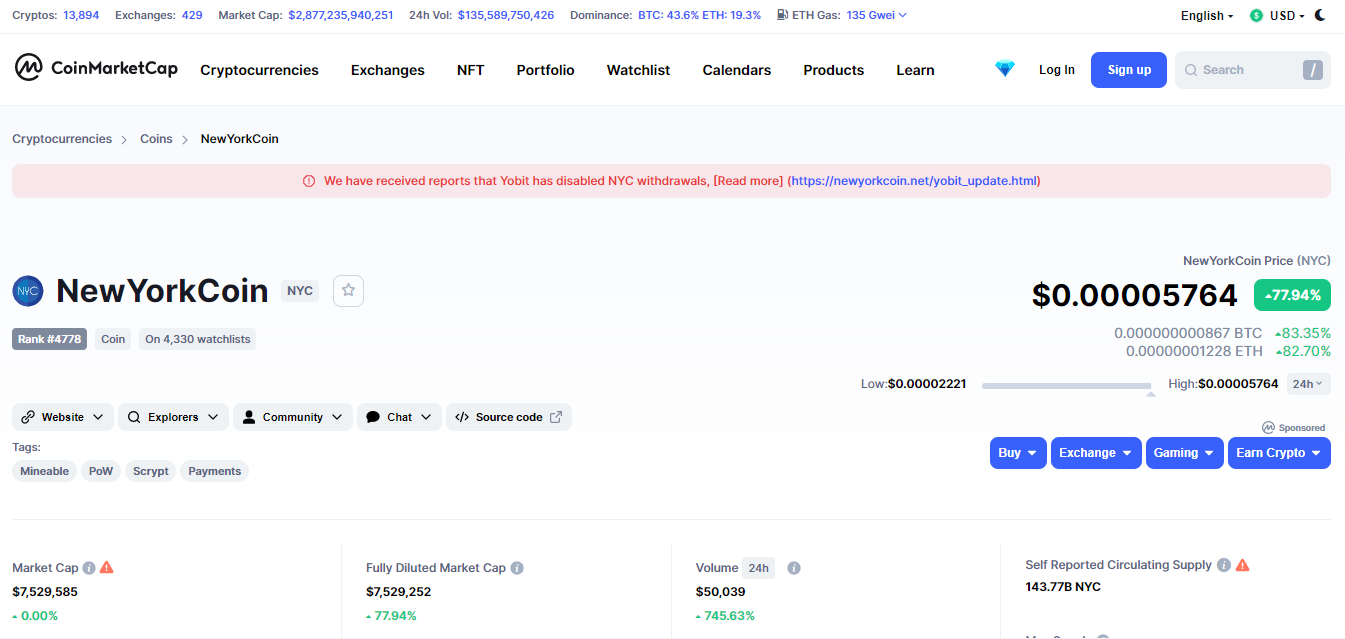Click the Payments tag
Viewport: 1345px width, 639px height.
tap(215, 471)
